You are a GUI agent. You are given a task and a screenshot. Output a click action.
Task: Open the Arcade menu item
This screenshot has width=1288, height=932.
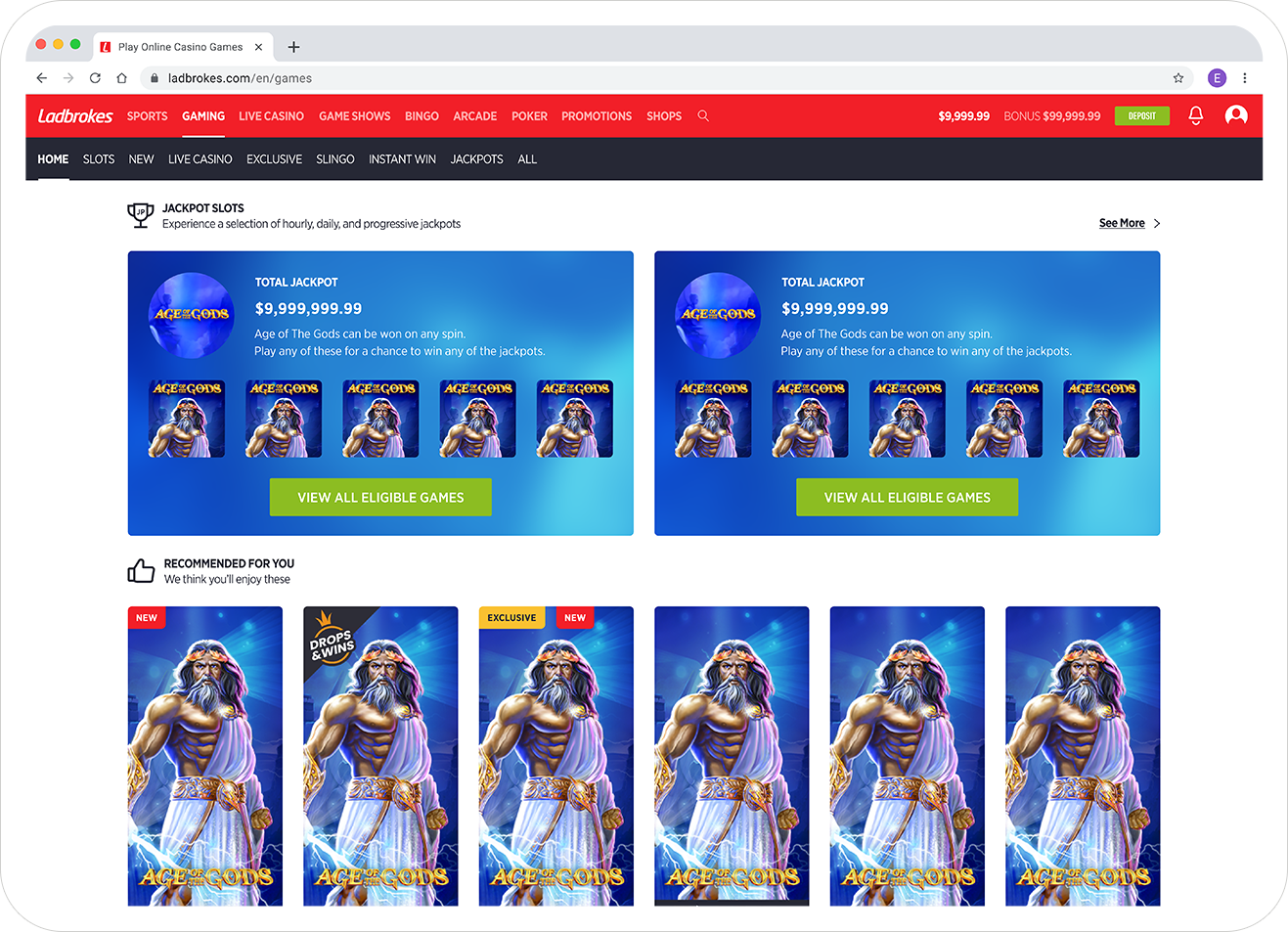[474, 116]
